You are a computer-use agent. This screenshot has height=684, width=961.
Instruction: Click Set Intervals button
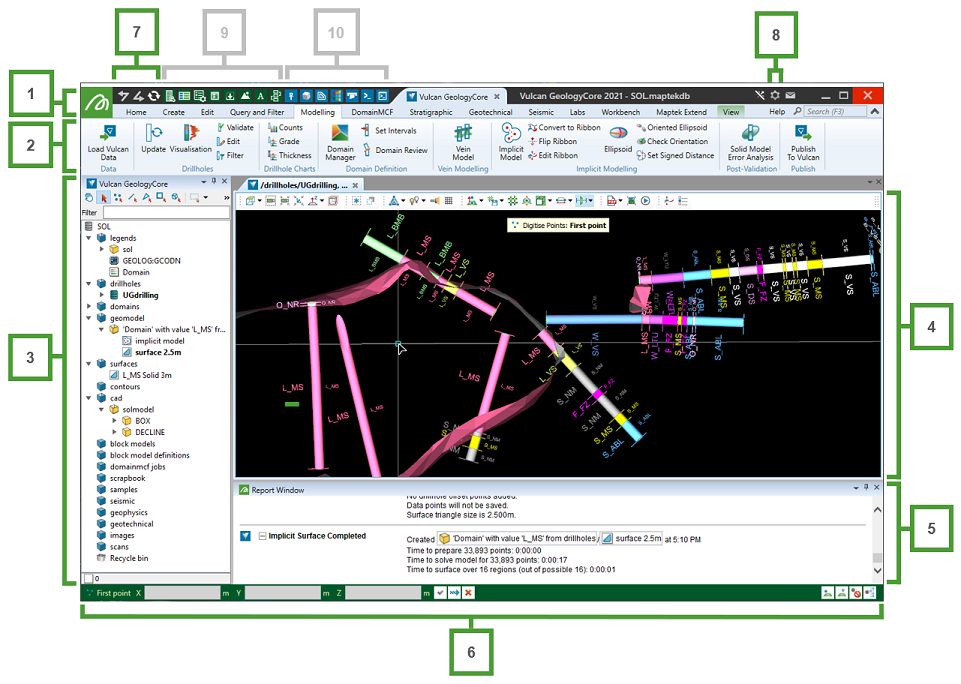(390, 131)
